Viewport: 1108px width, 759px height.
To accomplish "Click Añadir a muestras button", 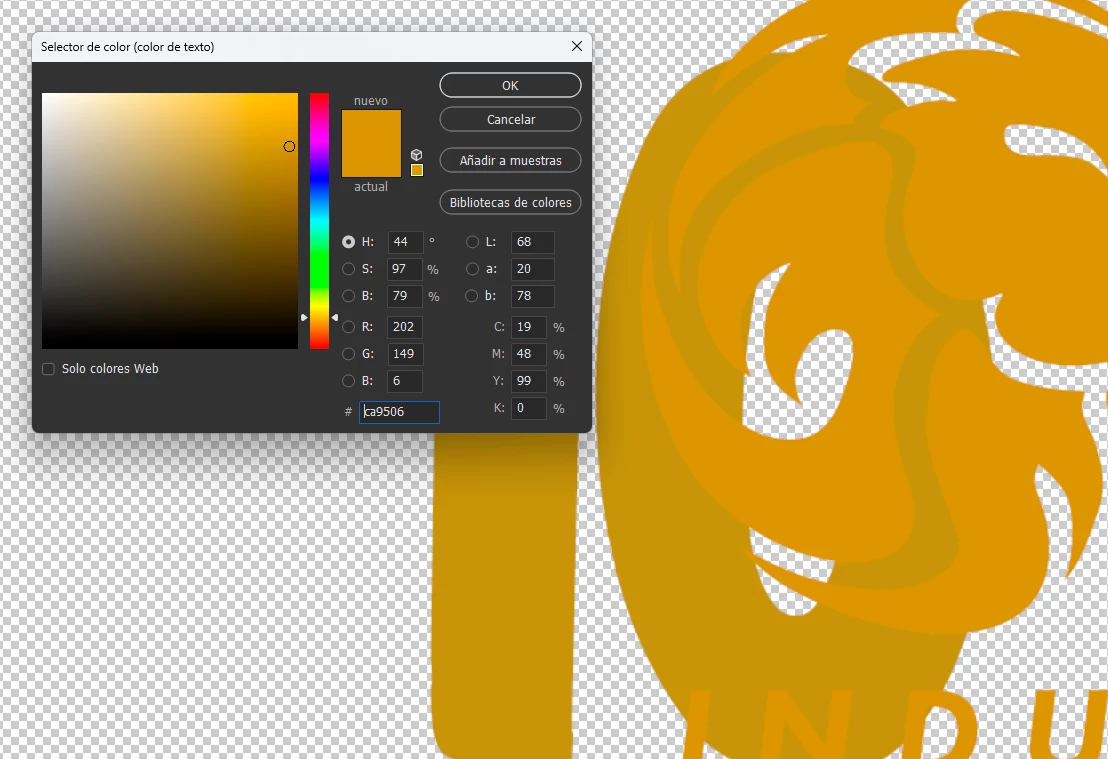I will click(510, 160).
